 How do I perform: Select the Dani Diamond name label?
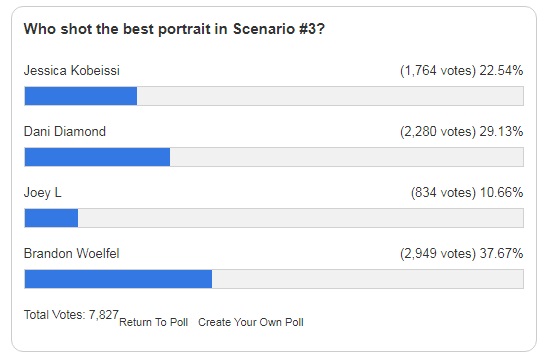65,131
